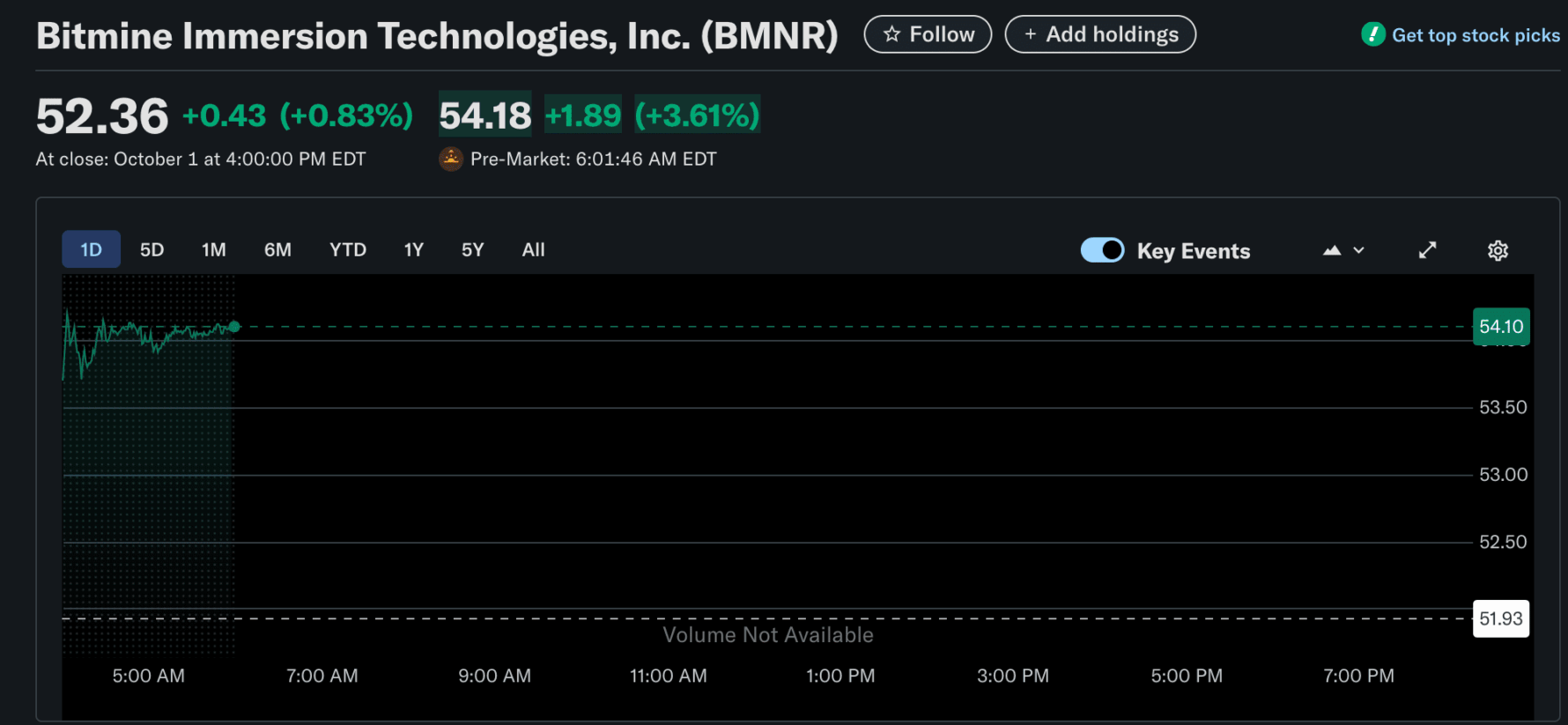Switch chart to YTD range
This screenshot has height=725, width=1568.
(x=347, y=250)
